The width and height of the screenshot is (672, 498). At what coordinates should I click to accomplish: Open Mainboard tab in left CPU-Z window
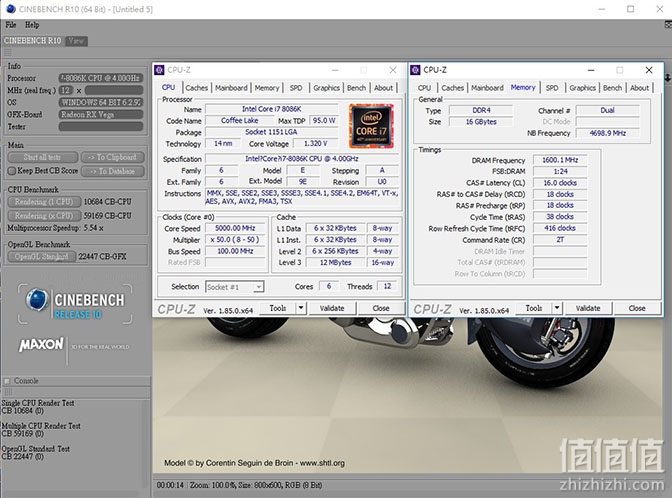point(231,88)
